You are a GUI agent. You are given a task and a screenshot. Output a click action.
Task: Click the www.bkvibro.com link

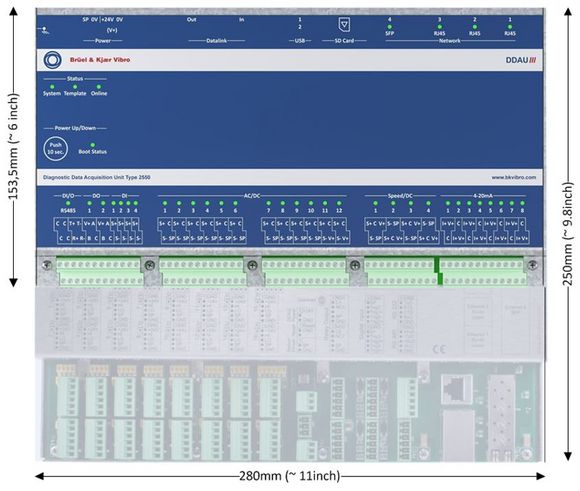click(x=514, y=177)
